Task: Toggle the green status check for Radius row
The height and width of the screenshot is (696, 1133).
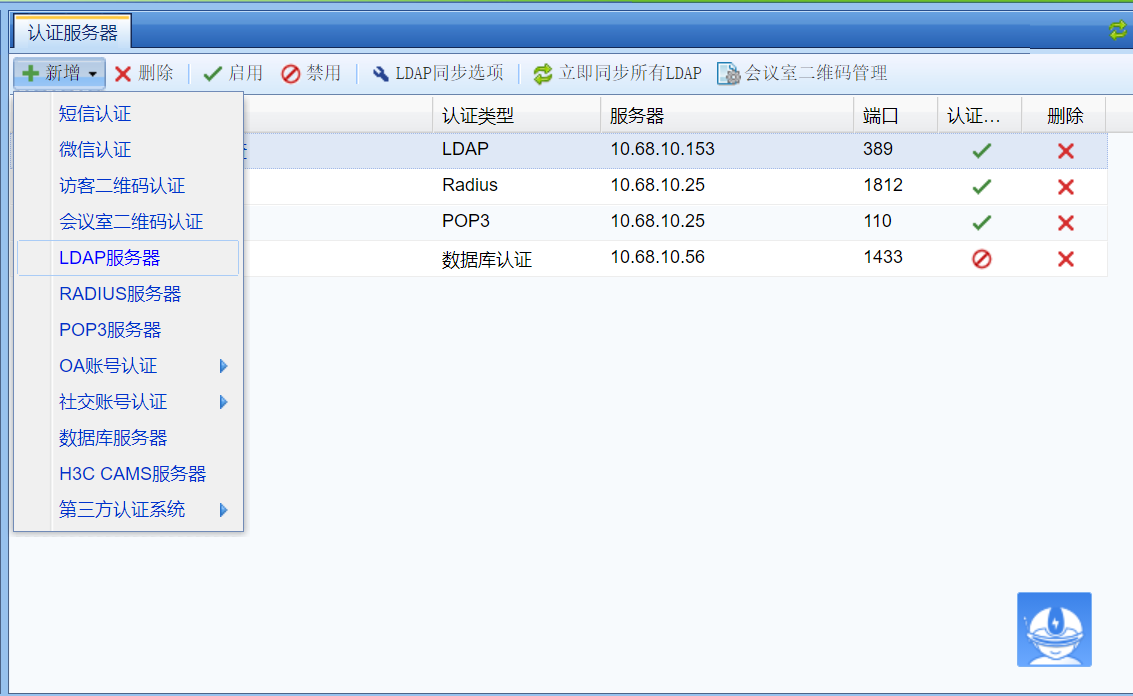Action: 982,187
